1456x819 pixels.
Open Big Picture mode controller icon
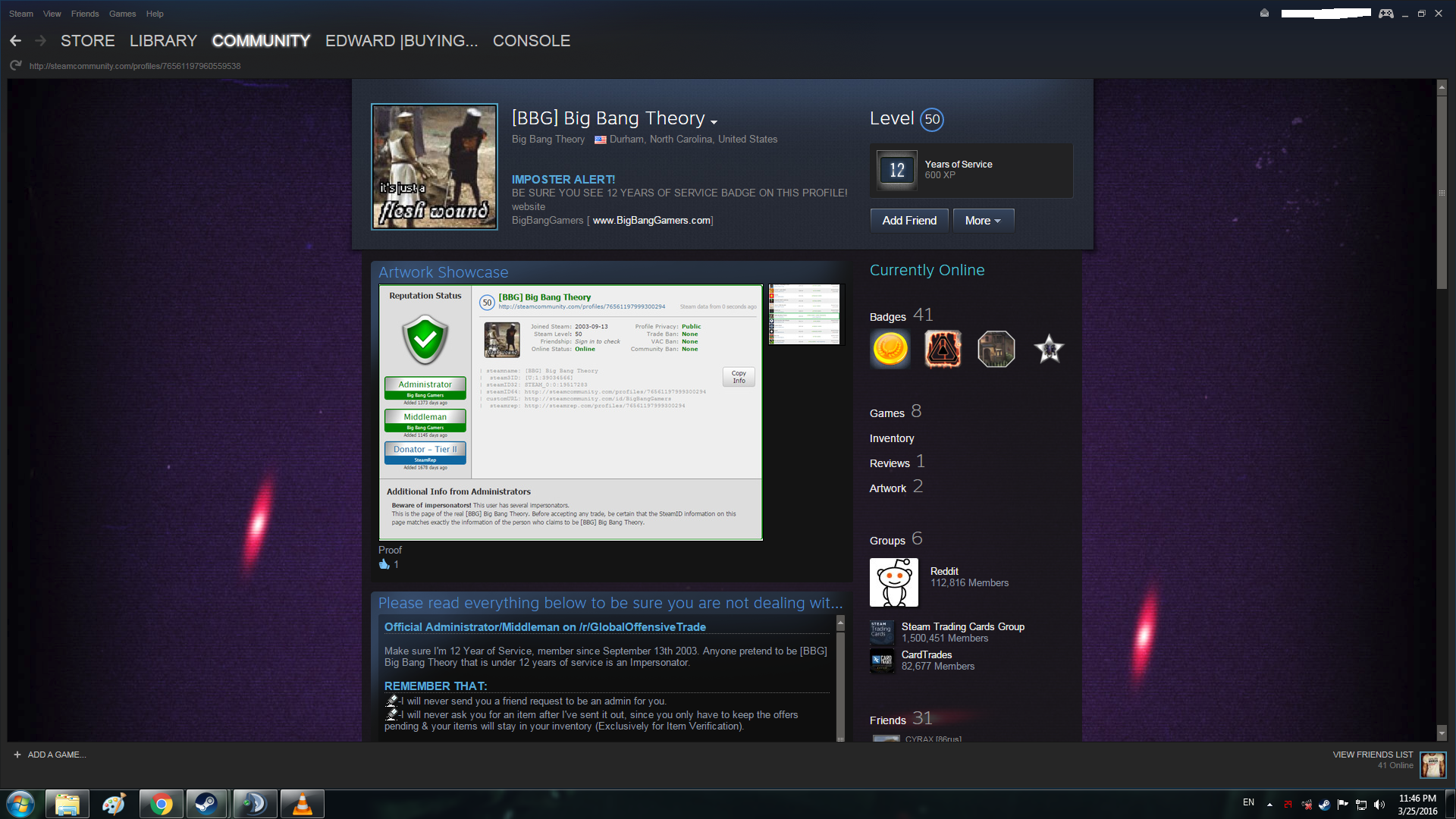[1385, 14]
